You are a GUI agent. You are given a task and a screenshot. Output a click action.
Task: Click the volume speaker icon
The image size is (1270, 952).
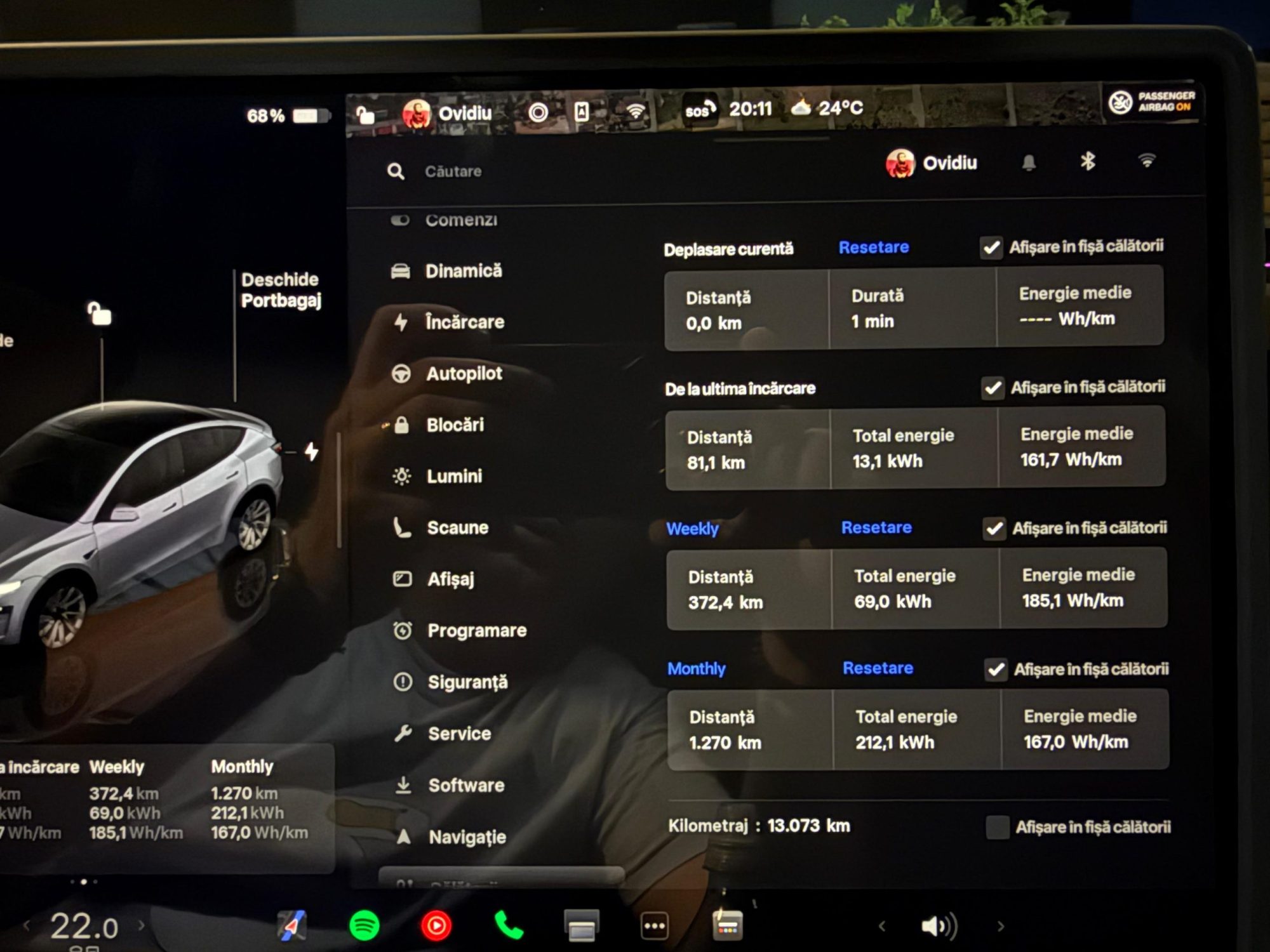point(939,927)
